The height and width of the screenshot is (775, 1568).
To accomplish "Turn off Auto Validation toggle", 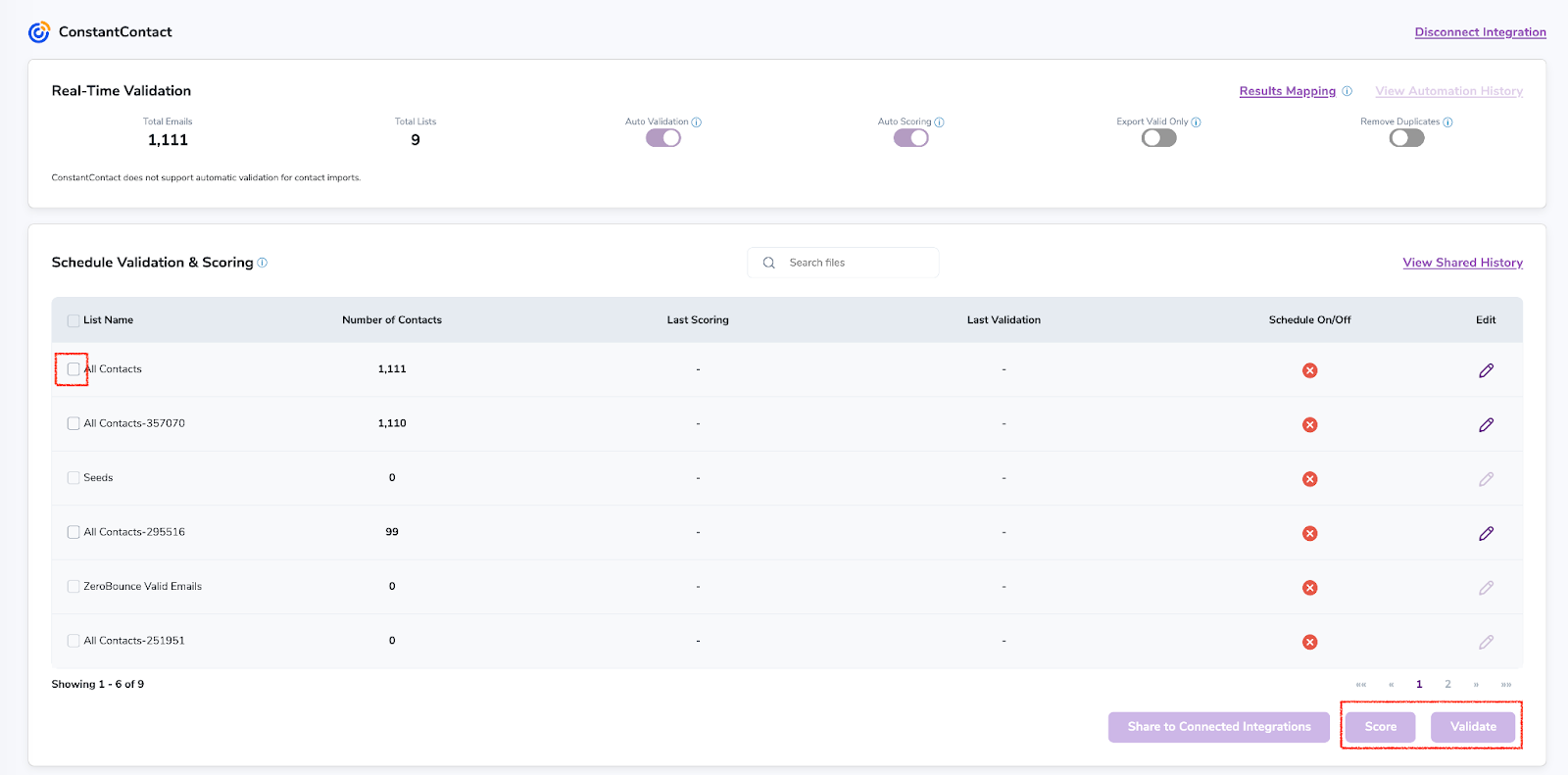I will (x=663, y=138).
